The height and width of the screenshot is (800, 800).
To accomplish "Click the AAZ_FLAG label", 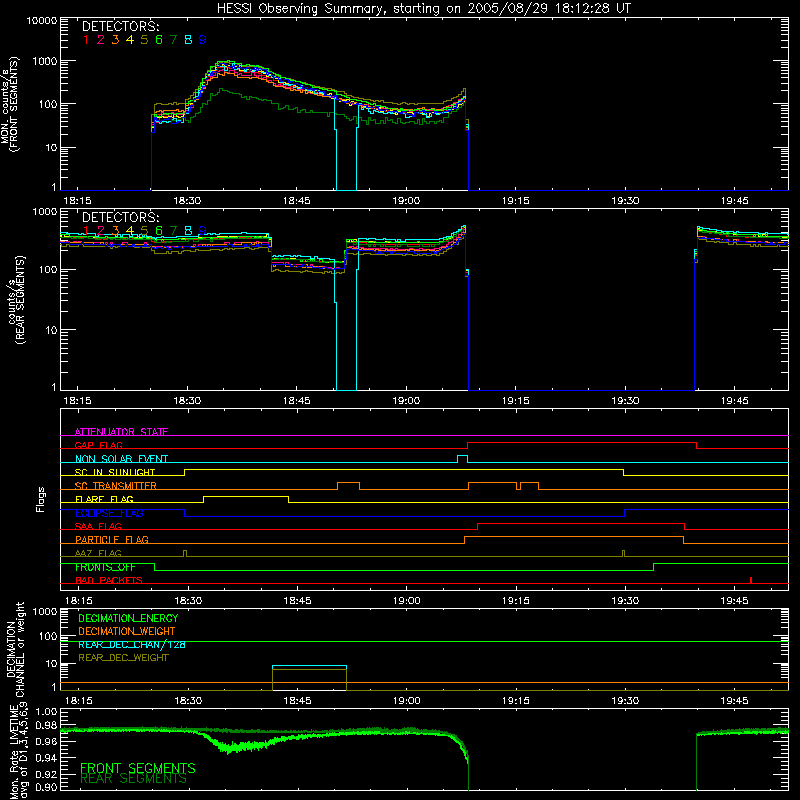I will point(98,553).
